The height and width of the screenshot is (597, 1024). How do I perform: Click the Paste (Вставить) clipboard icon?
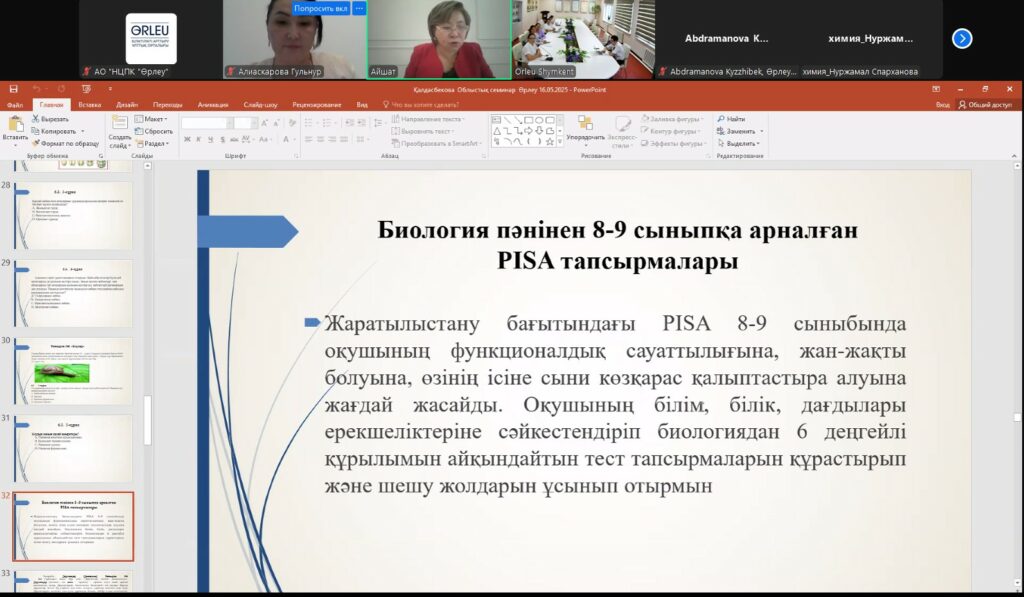(x=15, y=125)
